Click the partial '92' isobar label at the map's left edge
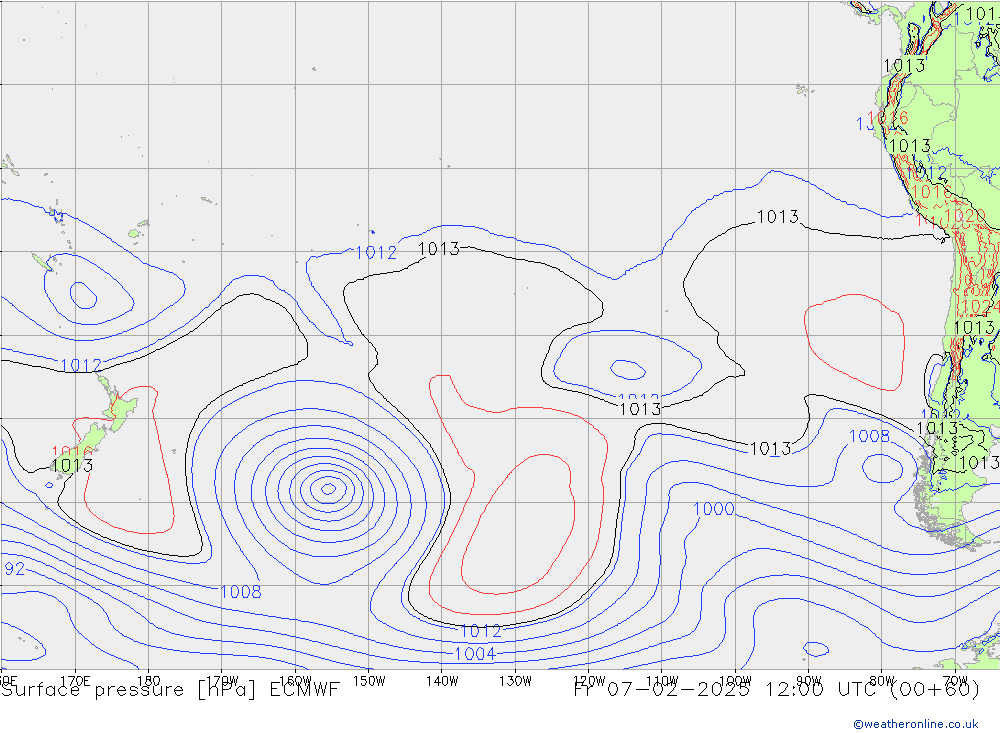The width and height of the screenshot is (1000, 733). coord(14,569)
